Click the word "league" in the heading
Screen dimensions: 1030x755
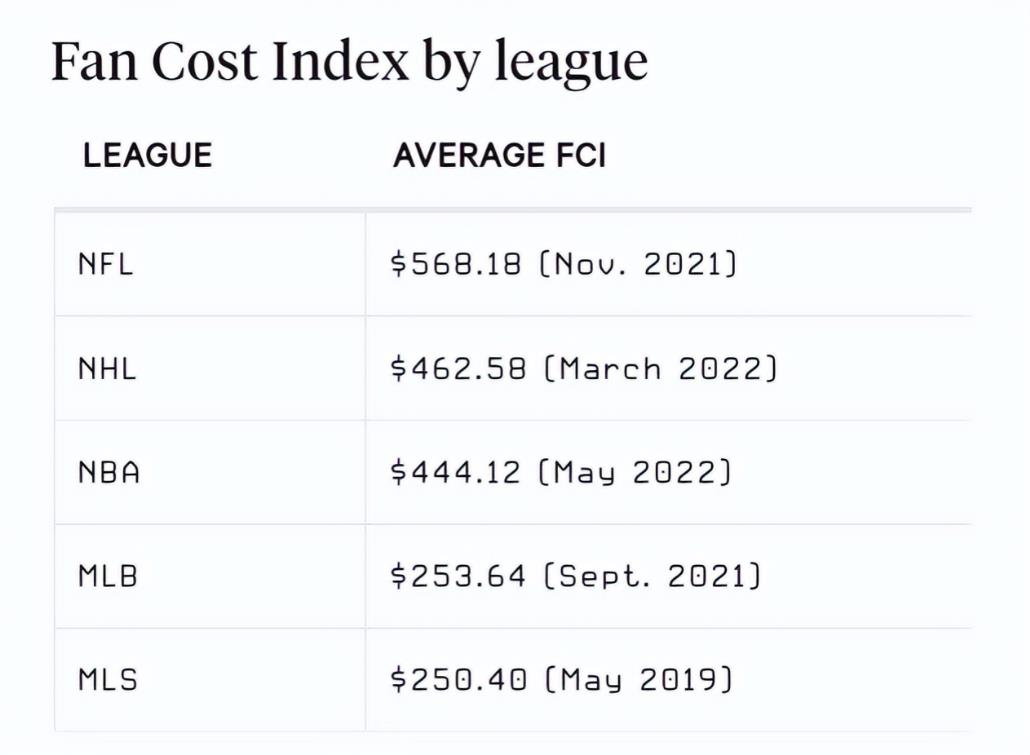point(570,62)
